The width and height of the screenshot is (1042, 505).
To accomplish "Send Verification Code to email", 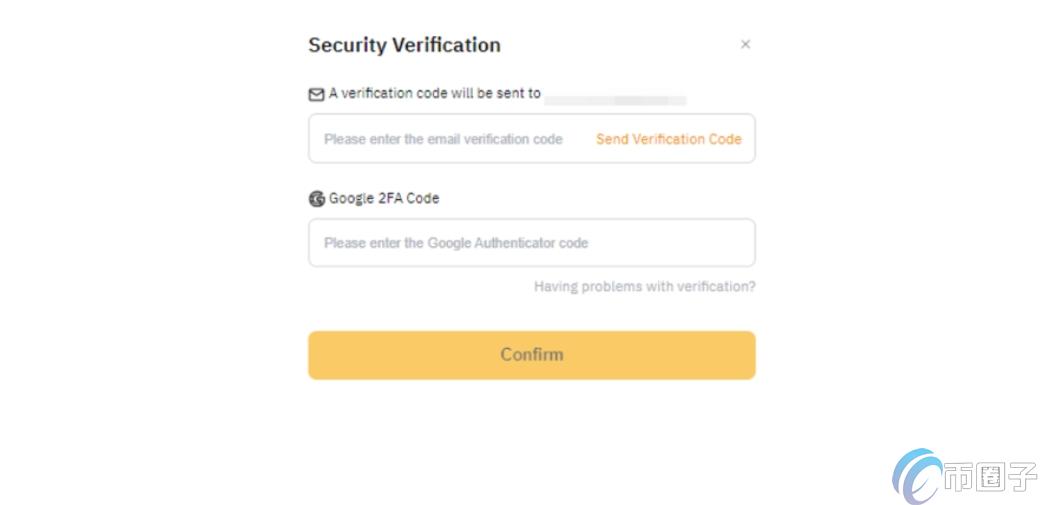I will (x=669, y=139).
